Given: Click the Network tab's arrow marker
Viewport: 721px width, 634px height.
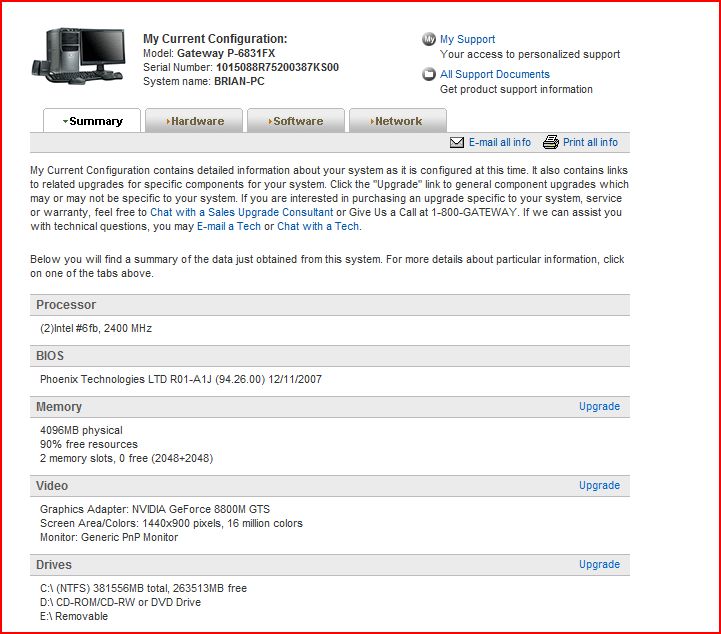Looking at the screenshot, I should (x=372, y=121).
